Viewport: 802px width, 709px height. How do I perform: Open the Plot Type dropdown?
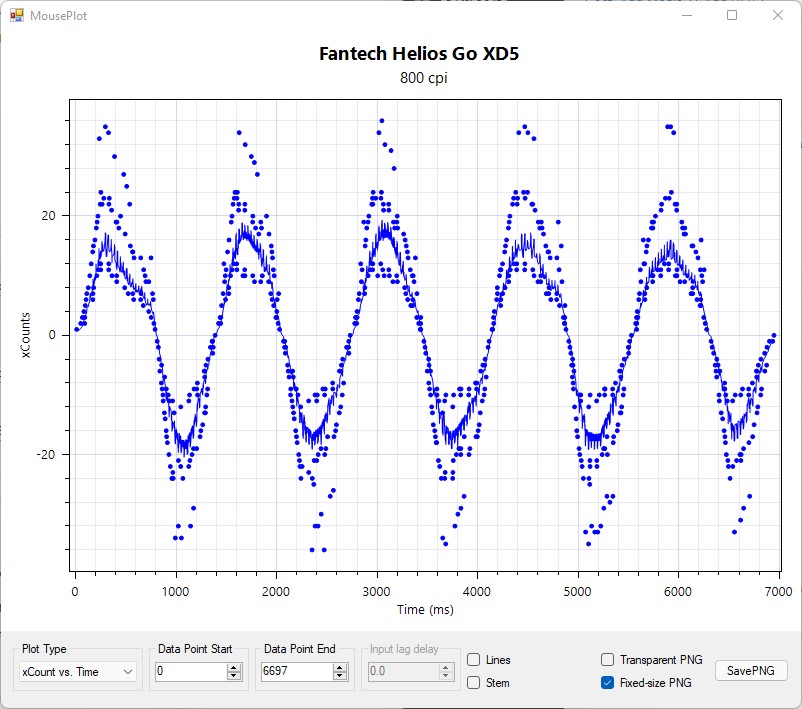[78, 672]
